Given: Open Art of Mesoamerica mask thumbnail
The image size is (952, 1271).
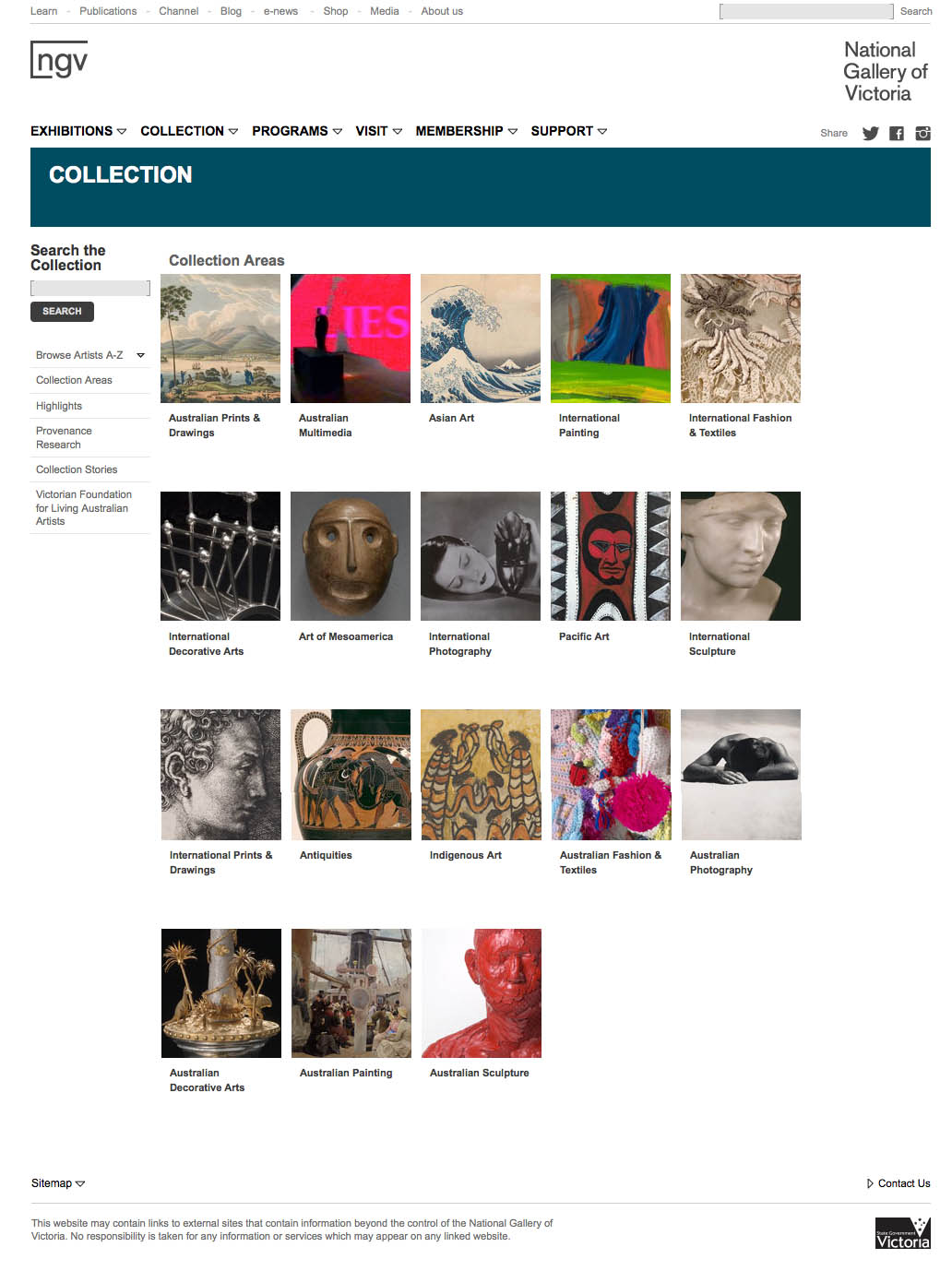Looking at the screenshot, I should pyautogui.click(x=351, y=556).
